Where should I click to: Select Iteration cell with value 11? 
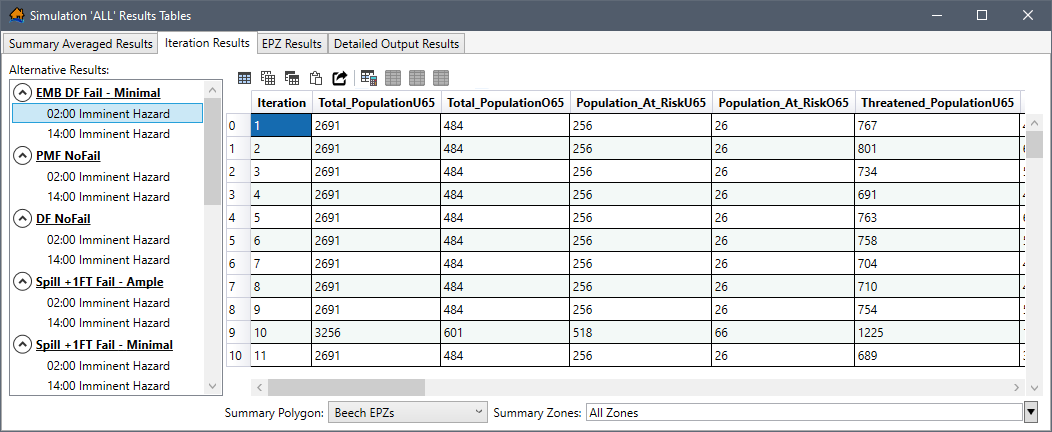coord(281,356)
